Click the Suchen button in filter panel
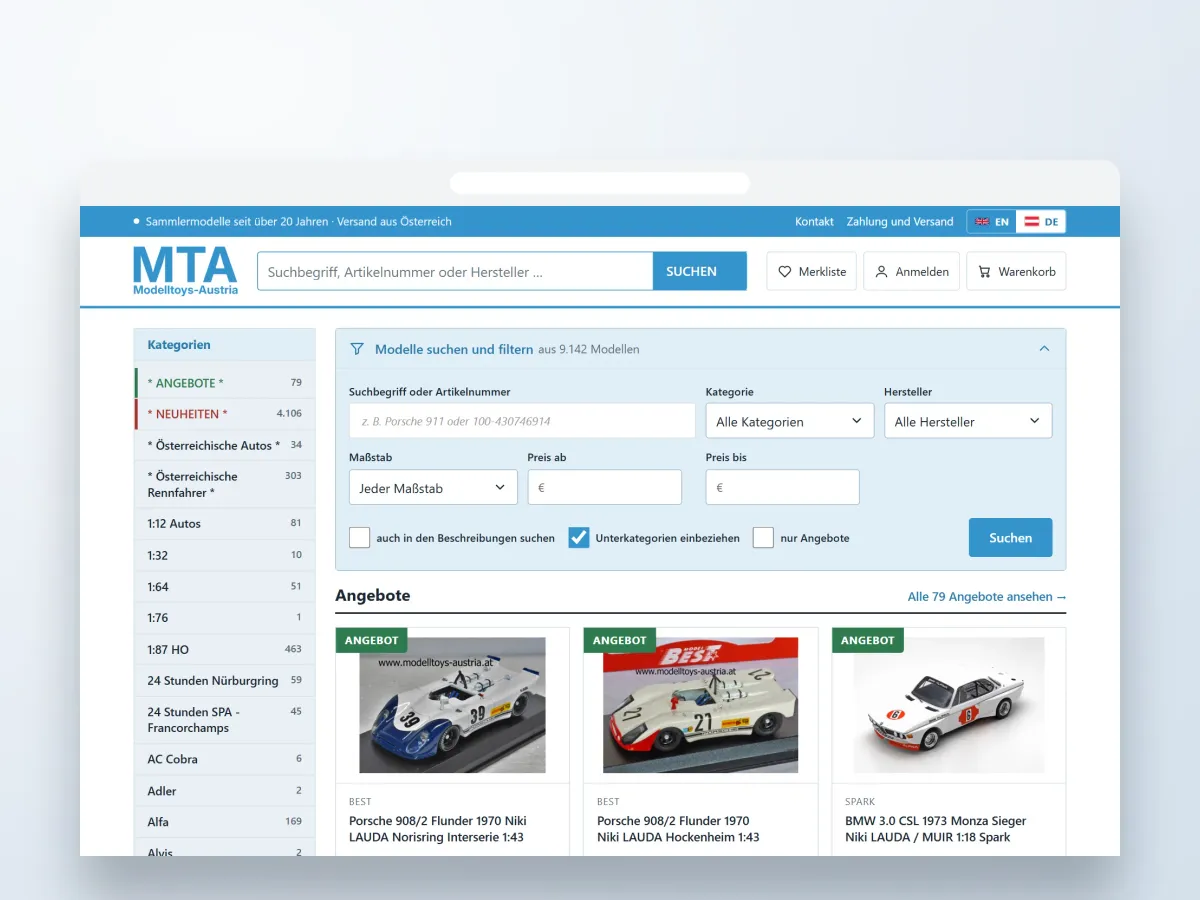 tap(1010, 537)
